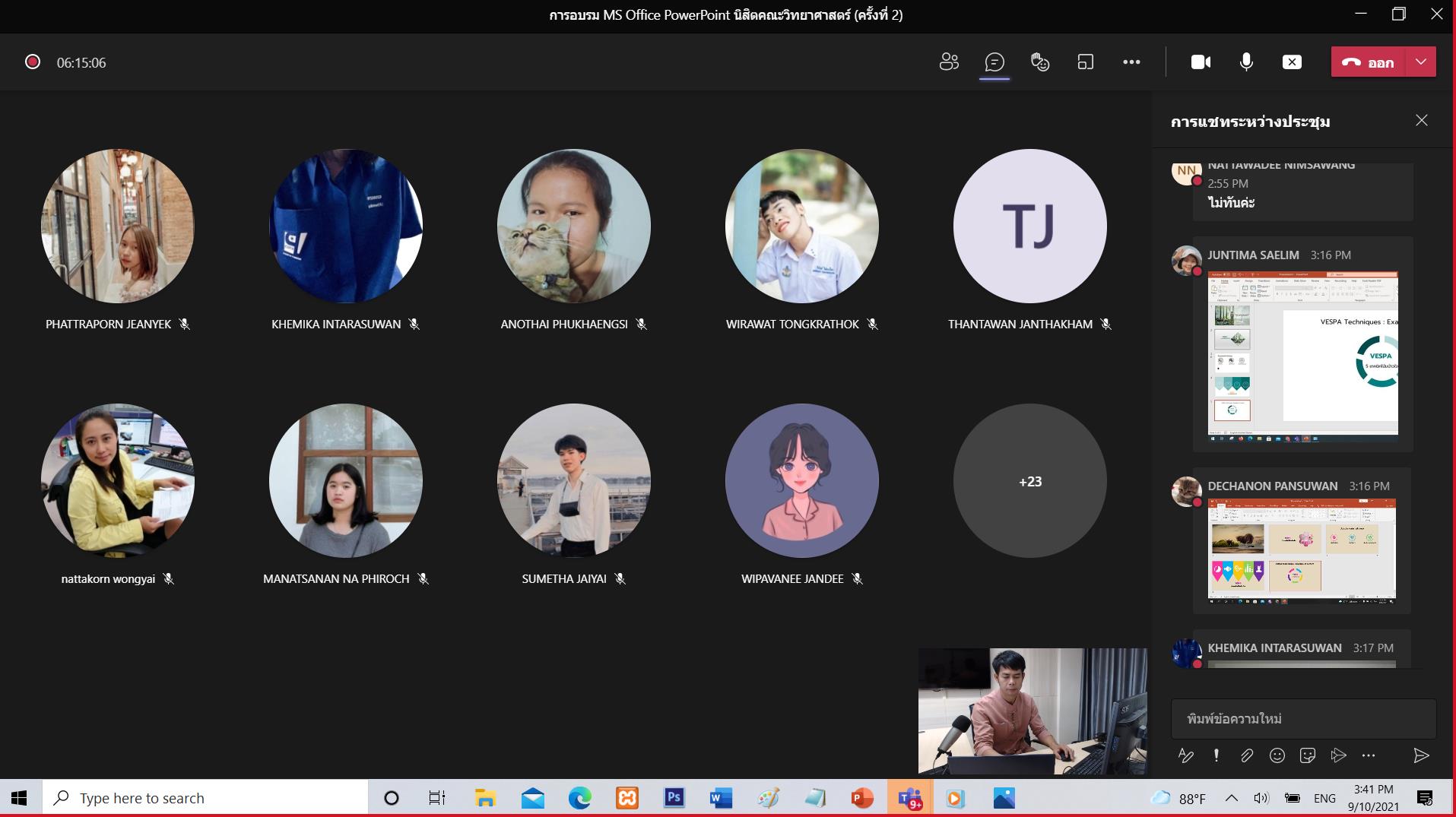The height and width of the screenshot is (817, 1456).
Task: Click the KHEMIKA INTARASUWAN chat sender name
Action: pos(1274,648)
